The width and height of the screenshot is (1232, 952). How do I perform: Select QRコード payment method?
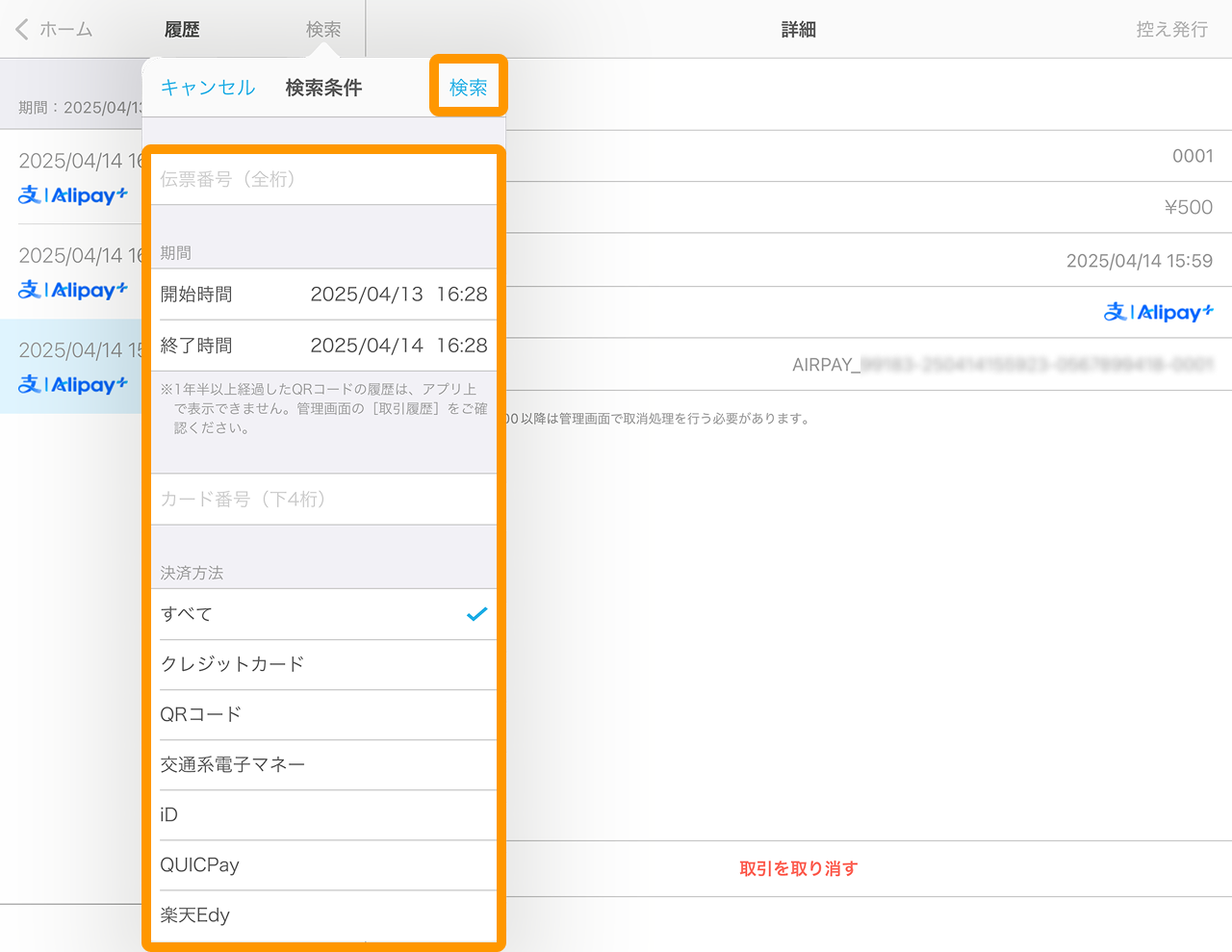323,714
